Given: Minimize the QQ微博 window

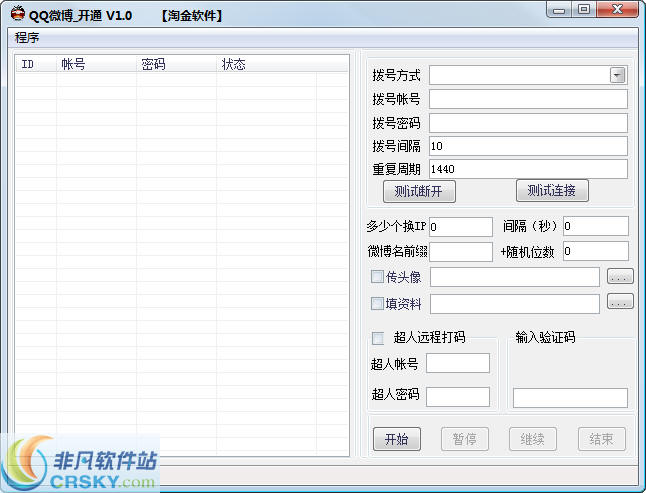Looking at the screenshot, I should tap(559, 10).
